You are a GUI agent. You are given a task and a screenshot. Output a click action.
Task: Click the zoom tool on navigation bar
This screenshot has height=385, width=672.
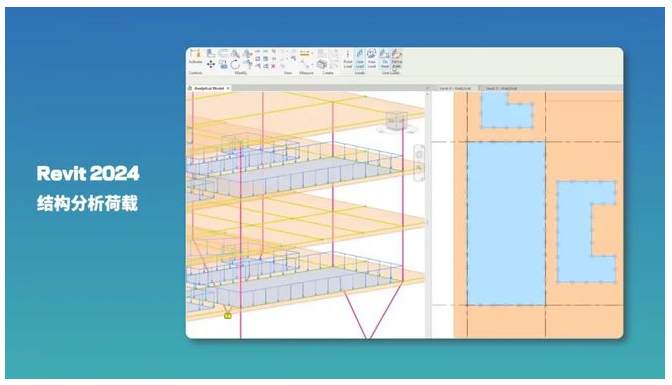(419, 168)
